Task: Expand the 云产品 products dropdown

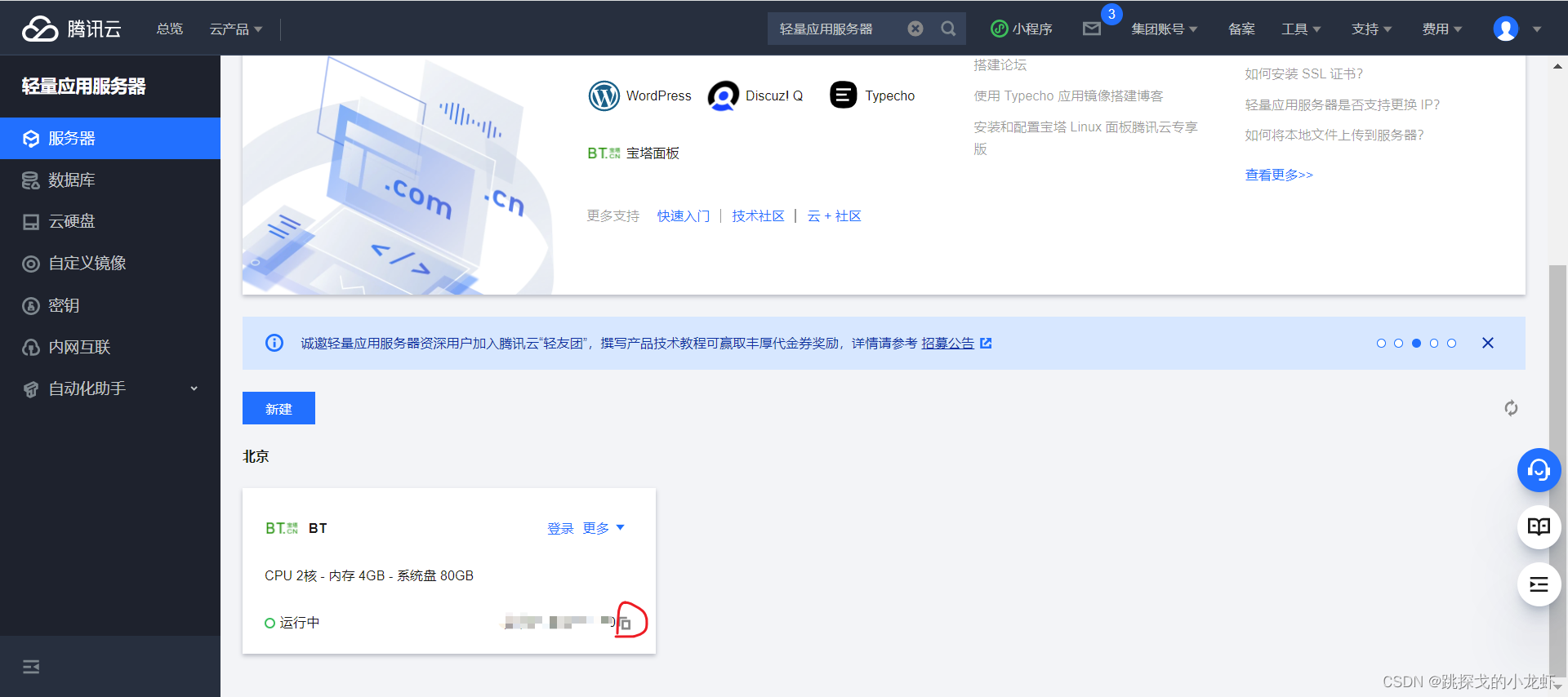Action: pyautogui.click(x=235, y=29)
